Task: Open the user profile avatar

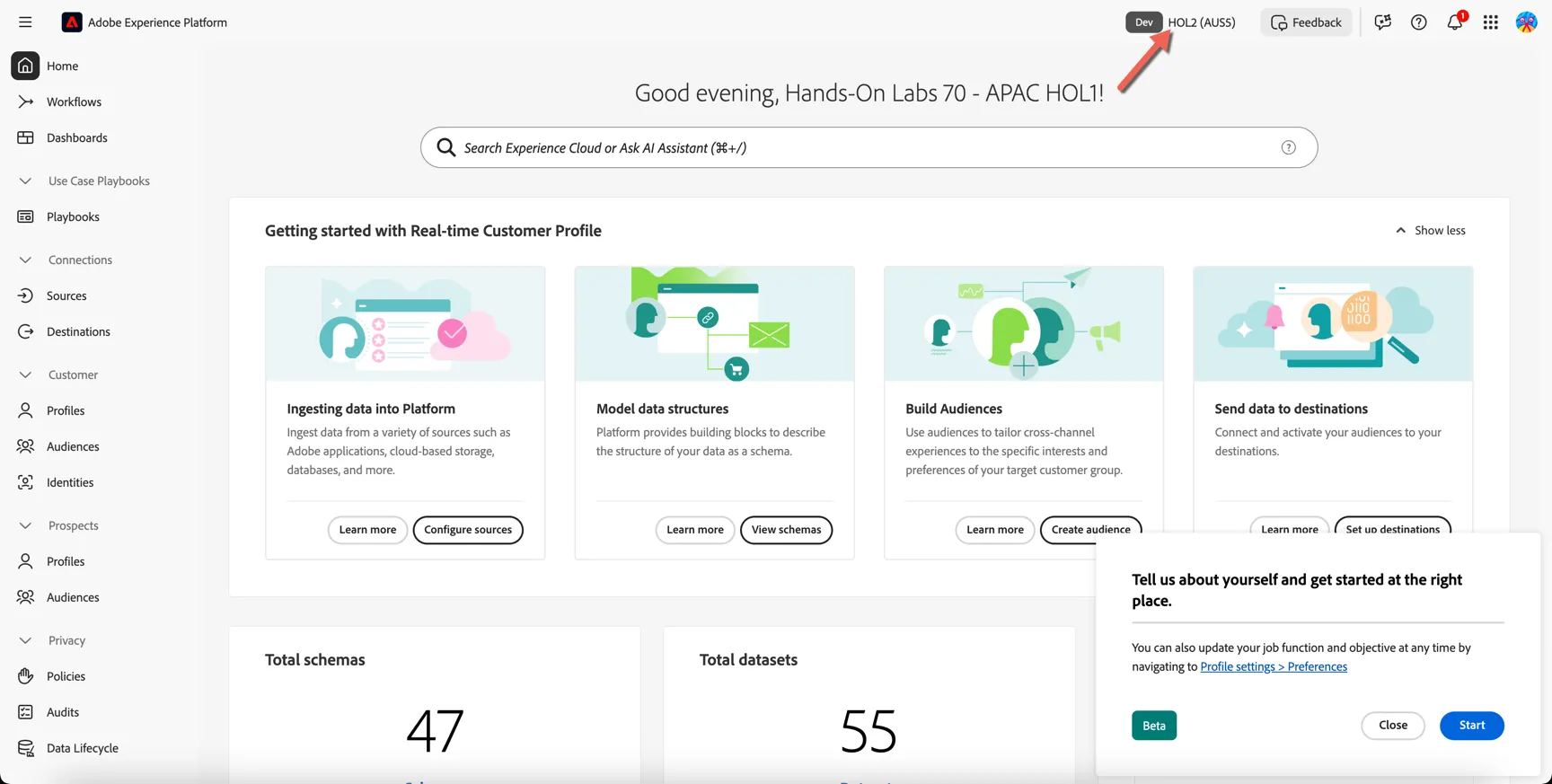Action: click(x=1527, y=22)
